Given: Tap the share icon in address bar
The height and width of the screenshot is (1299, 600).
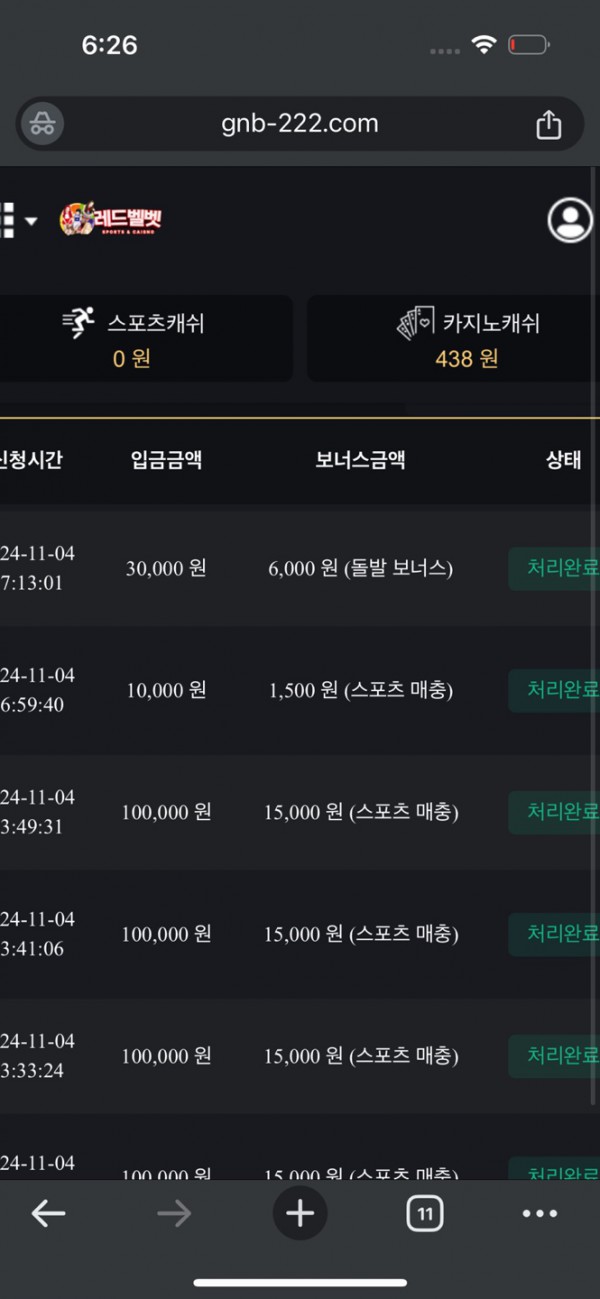Looking at the screenshot, I should pyautogui.click(x=548, y=124).
